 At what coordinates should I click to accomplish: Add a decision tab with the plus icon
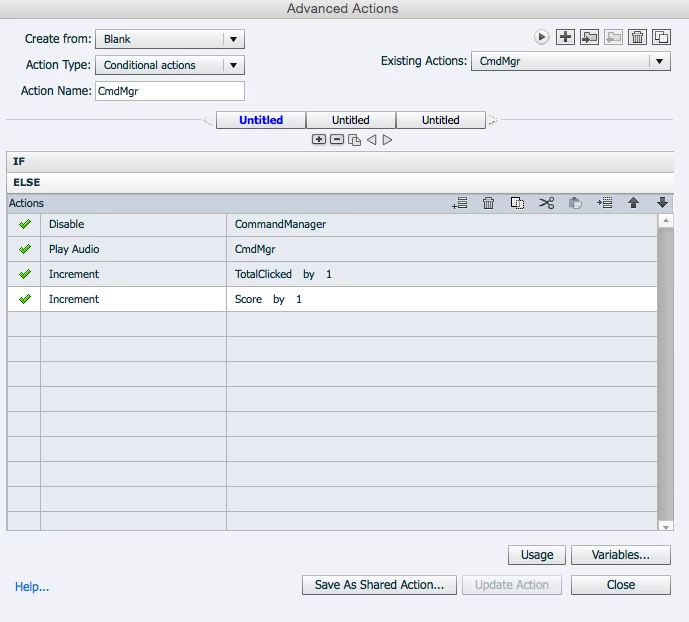point(319,140)
